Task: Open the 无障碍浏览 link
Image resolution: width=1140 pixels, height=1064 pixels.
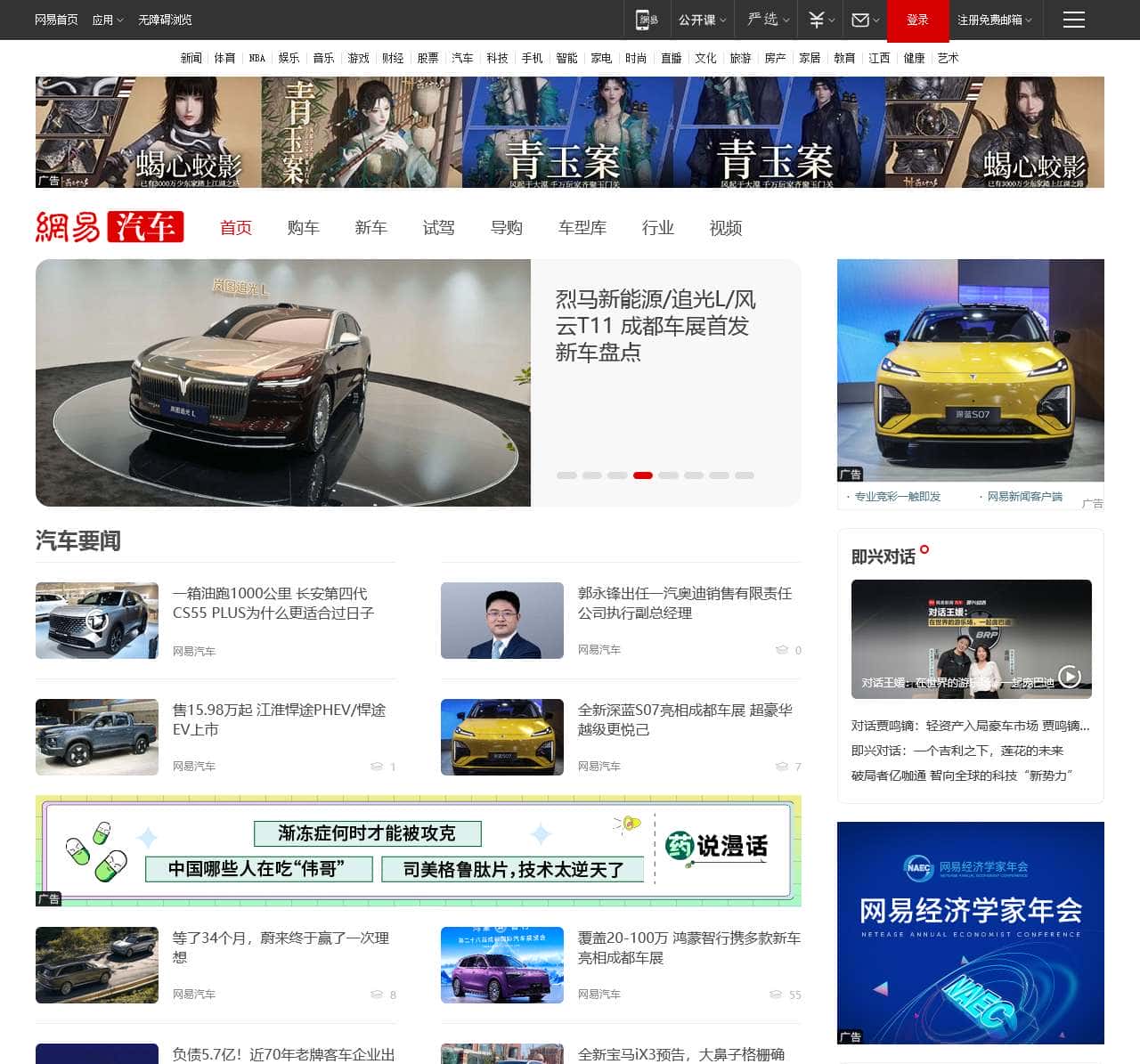Action: (165, 20)
